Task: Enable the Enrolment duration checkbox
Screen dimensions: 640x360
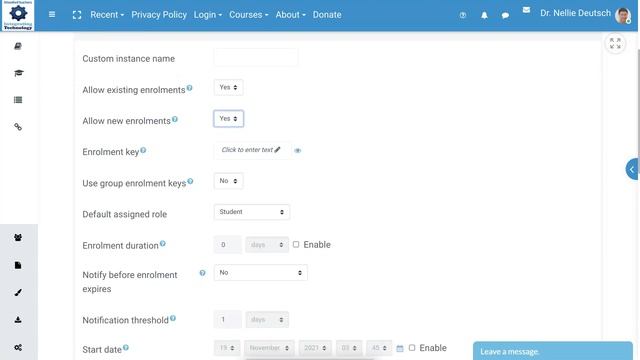Action: point(296,244)
